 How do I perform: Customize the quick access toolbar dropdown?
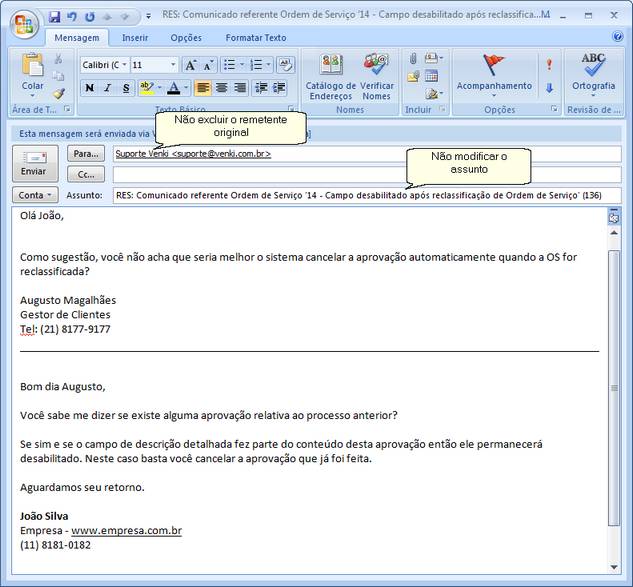coord(149,17)
